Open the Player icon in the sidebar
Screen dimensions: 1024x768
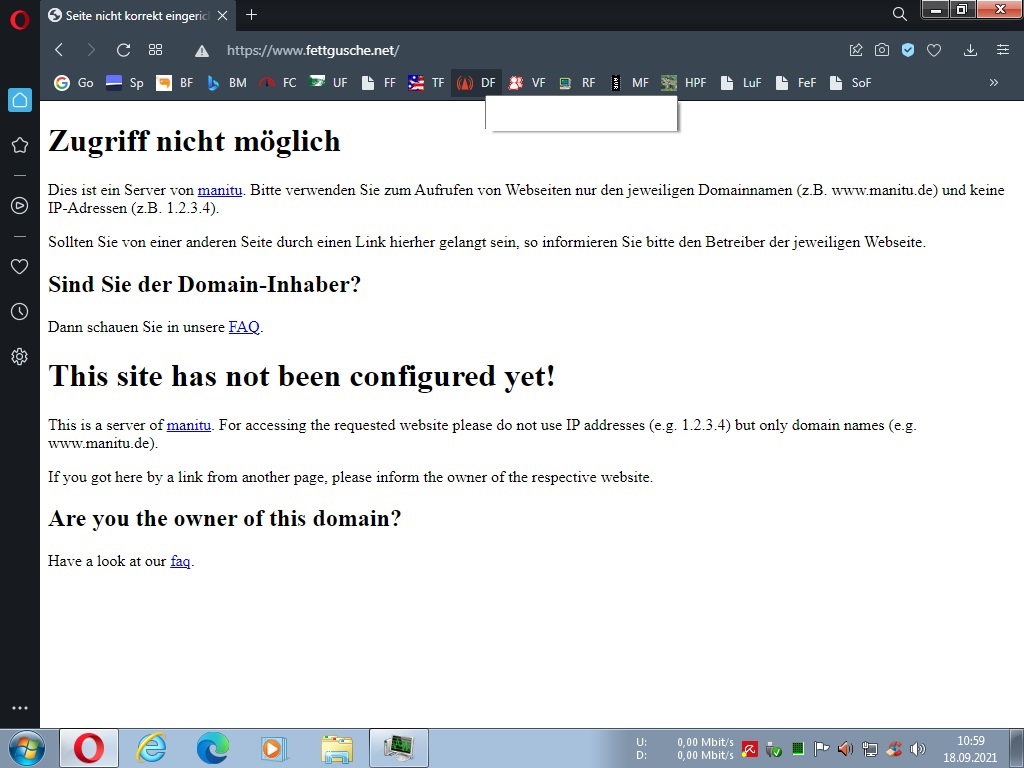click(x=19, y=205)
